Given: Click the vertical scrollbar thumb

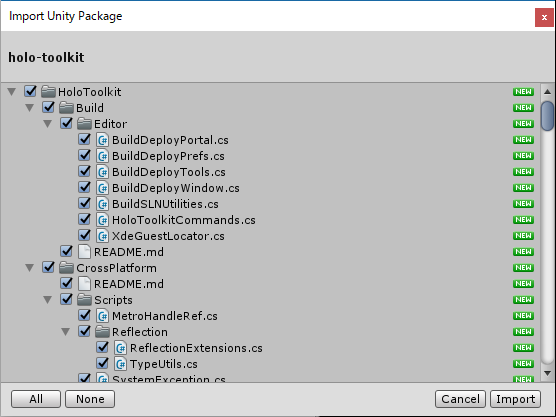Looking at the screenshot, I should [x=547, y=116].
